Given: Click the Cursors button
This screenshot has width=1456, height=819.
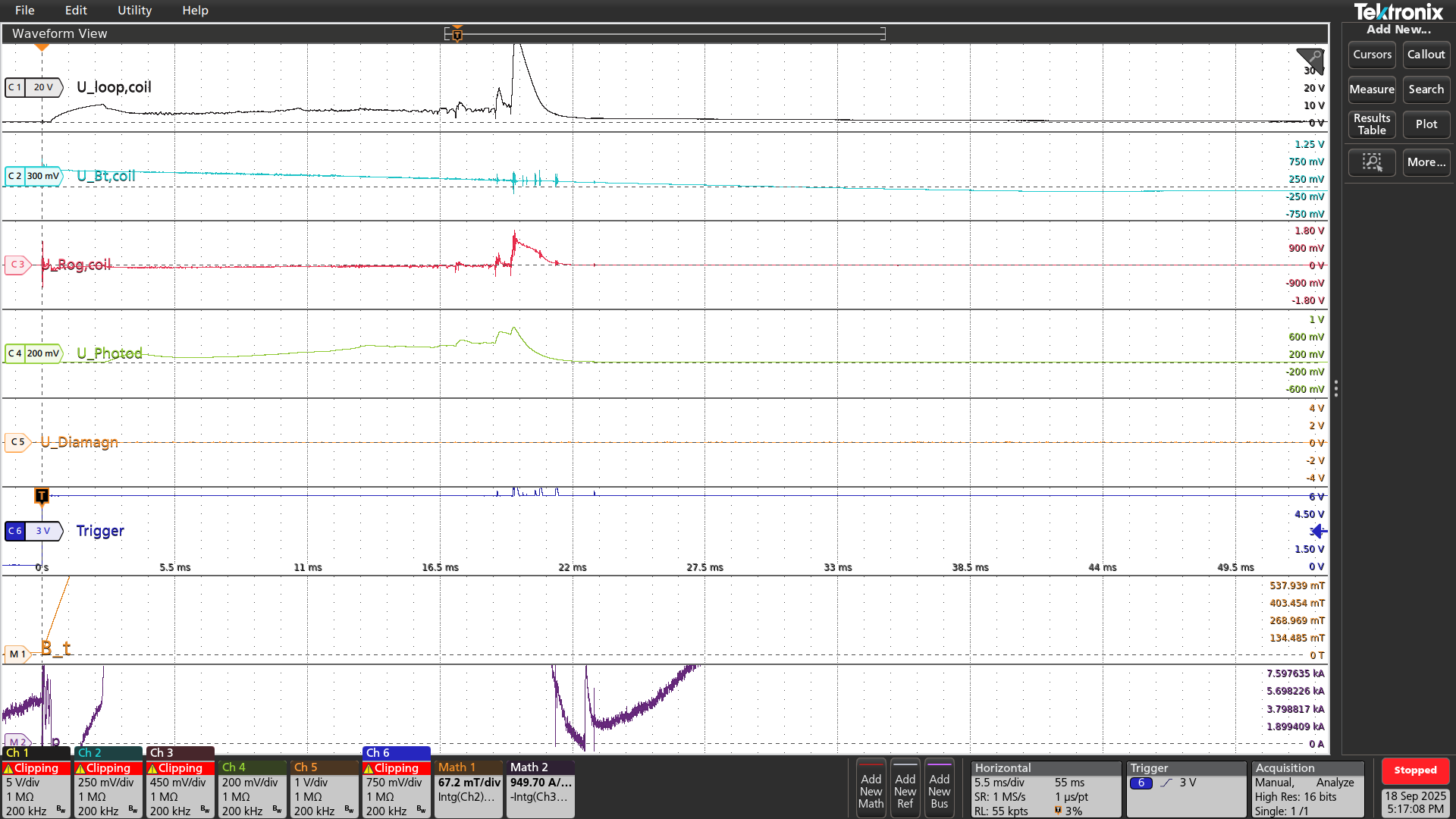Looking at the screenshot, I should click(x=1372, y=55).
